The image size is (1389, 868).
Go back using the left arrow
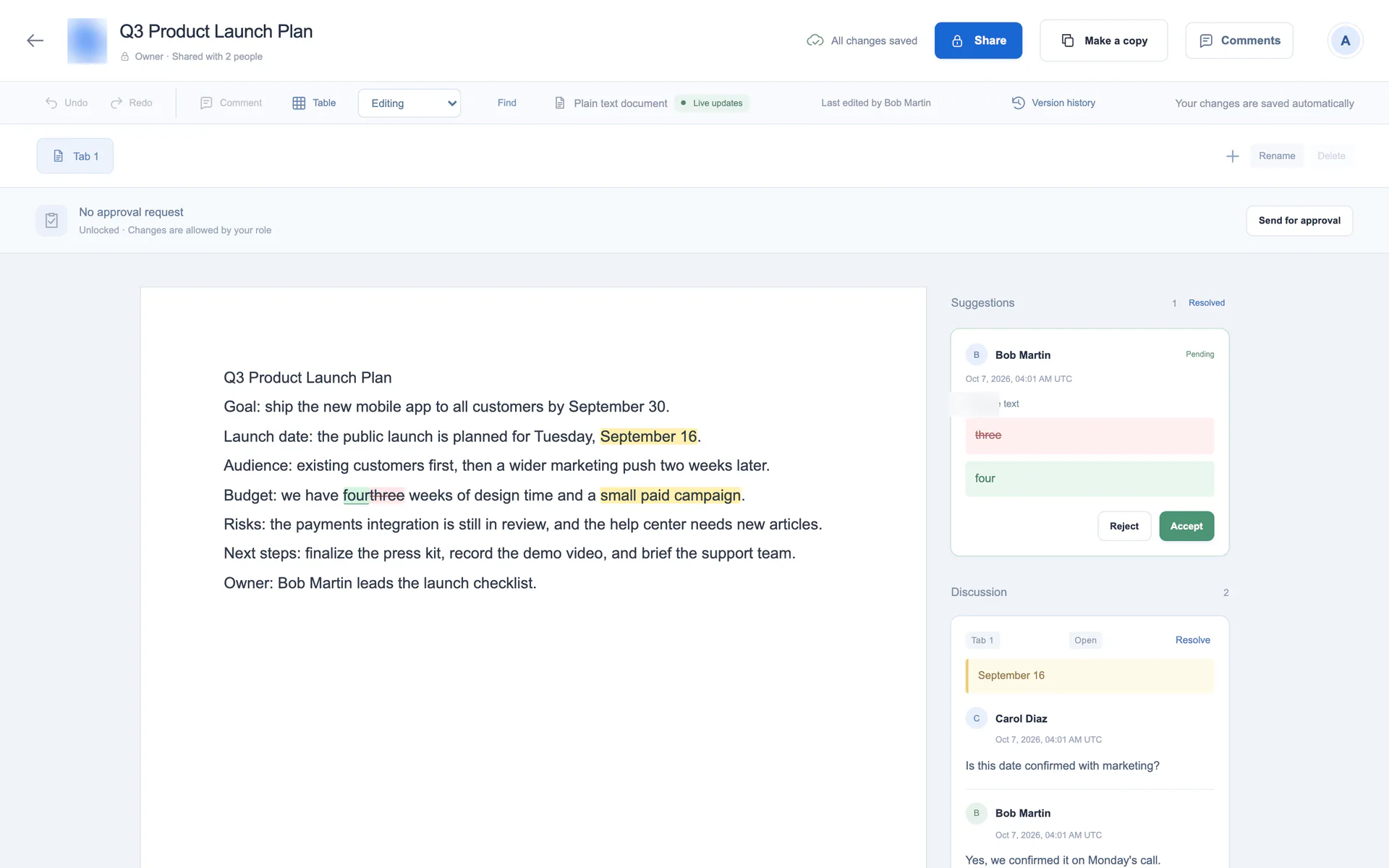tap(35, 41)
